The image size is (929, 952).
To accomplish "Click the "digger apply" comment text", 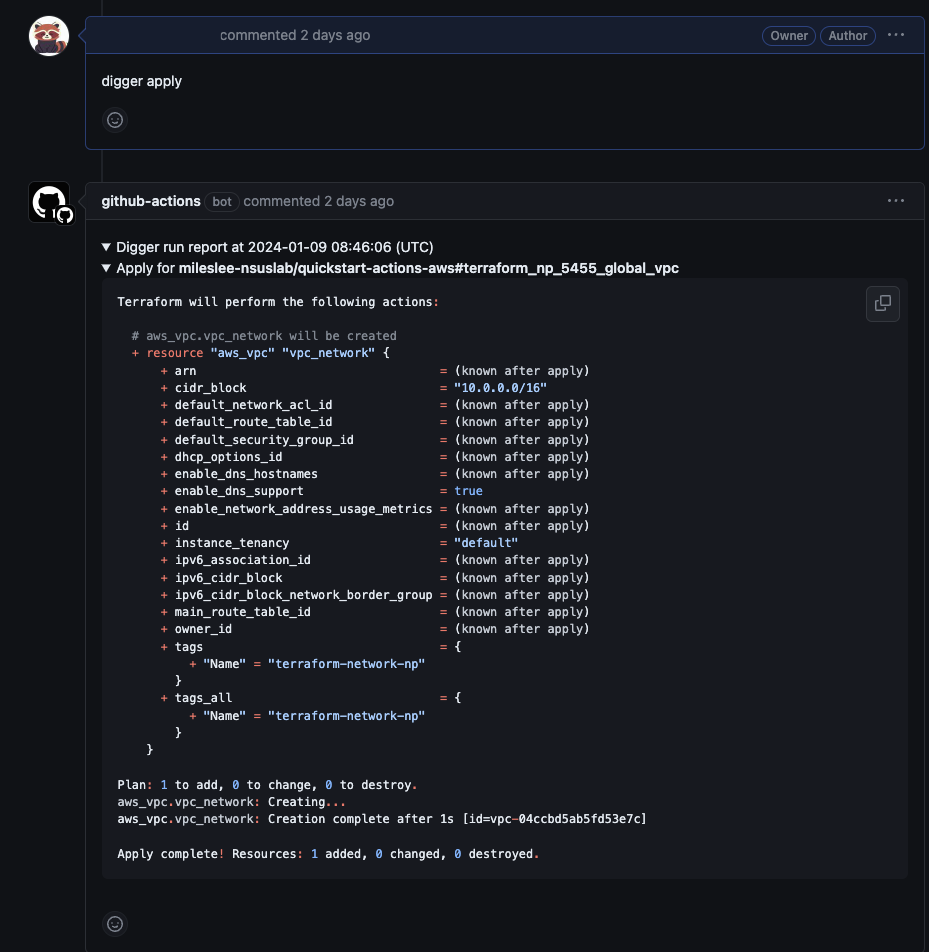I will pyautogui.click(x=141, y=81).
